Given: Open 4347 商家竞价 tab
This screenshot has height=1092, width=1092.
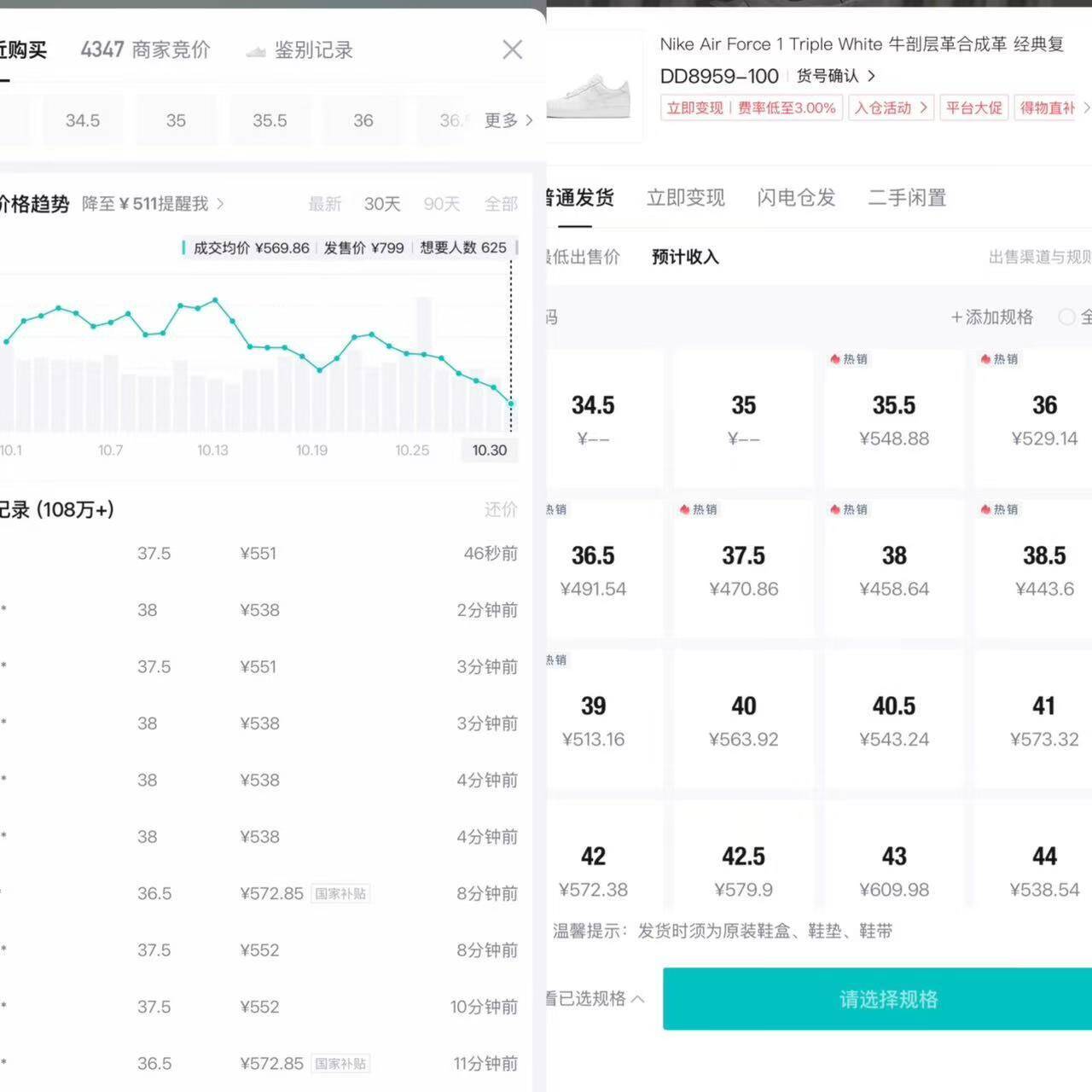Looking at the screenshot, I should [x=145, y=49].
